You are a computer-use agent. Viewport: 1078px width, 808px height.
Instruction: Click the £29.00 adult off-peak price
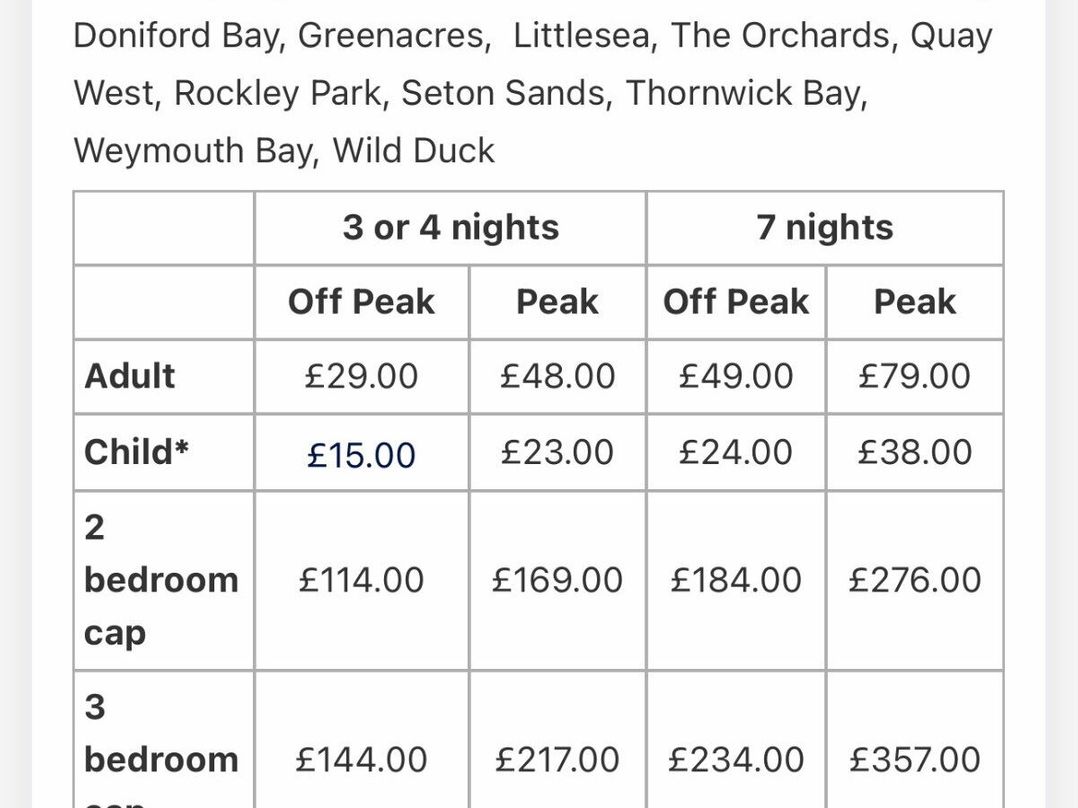coord(361,376)
